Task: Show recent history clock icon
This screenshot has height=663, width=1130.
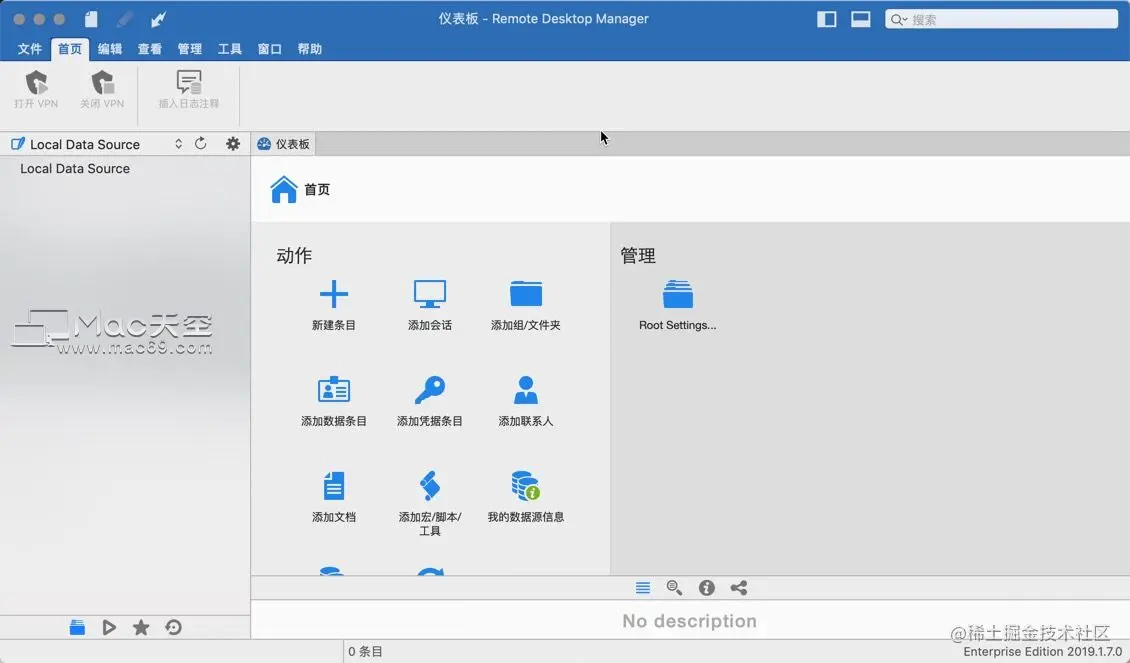Action: (x=174, y=628)
